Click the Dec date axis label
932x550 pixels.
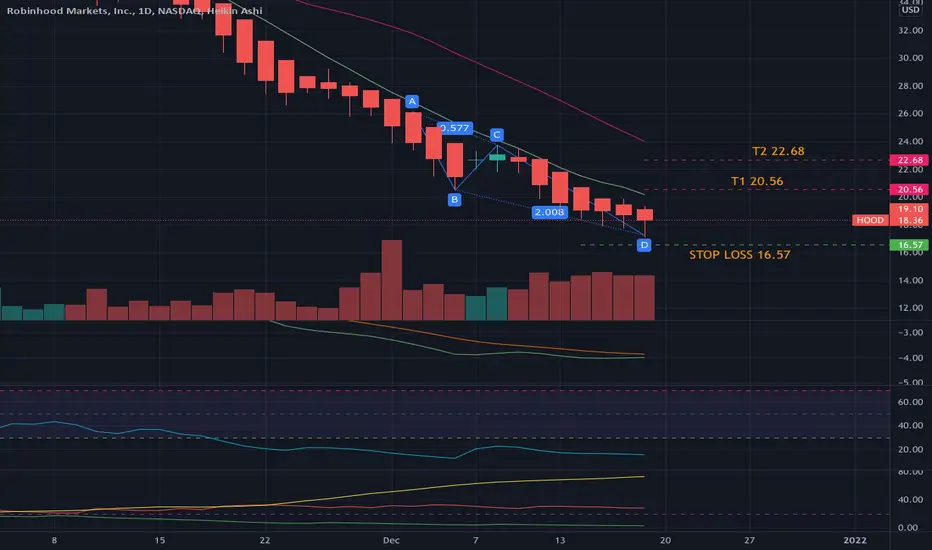[391, 540]
